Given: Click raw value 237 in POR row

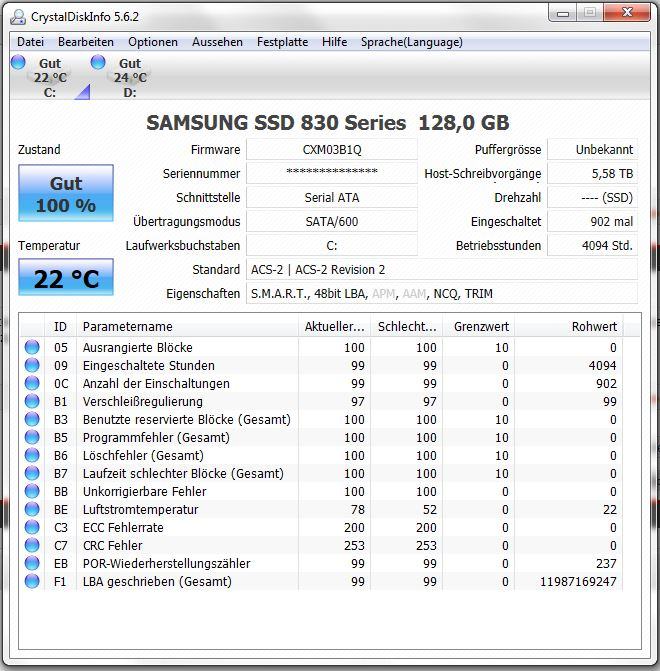Looking at the screenshot, I should (606, 564).
